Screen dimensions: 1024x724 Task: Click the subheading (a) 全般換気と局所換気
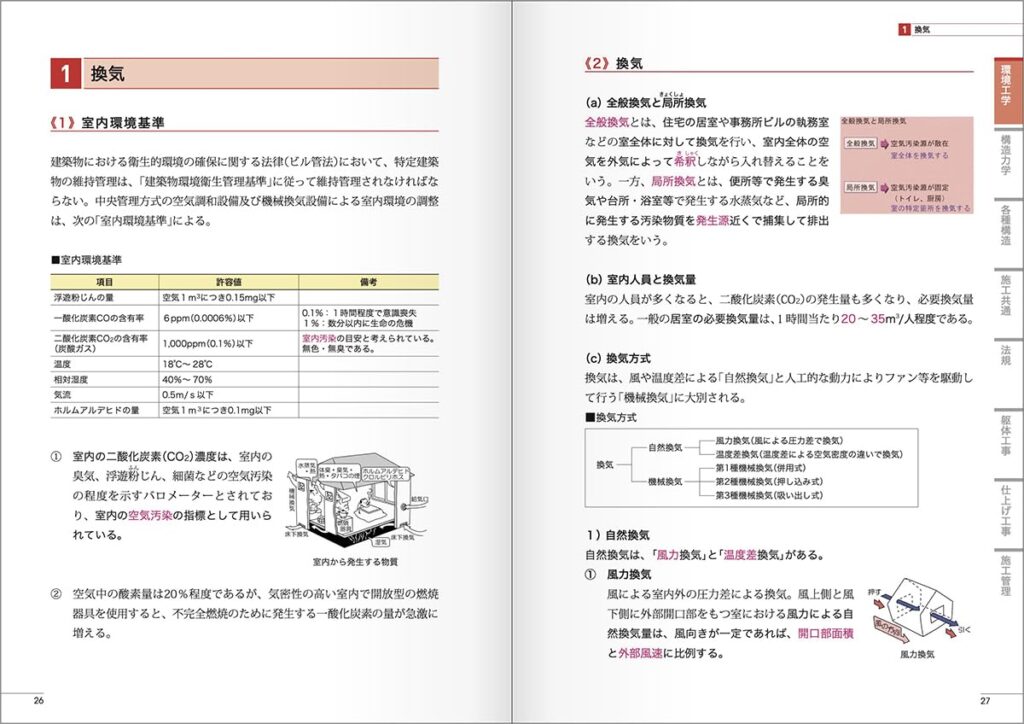click(646, 102)
